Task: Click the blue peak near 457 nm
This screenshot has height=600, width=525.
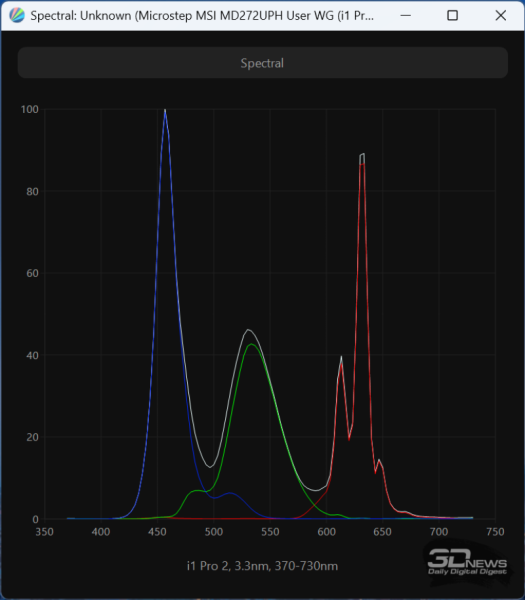Action: 165,111
